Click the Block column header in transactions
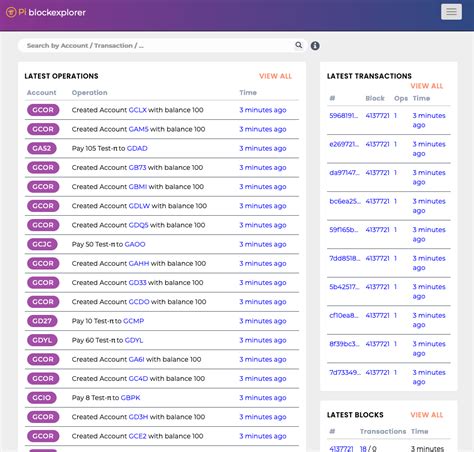Viewport: 474px width, 452px height. pyautogui.click(x=375, y=98)
